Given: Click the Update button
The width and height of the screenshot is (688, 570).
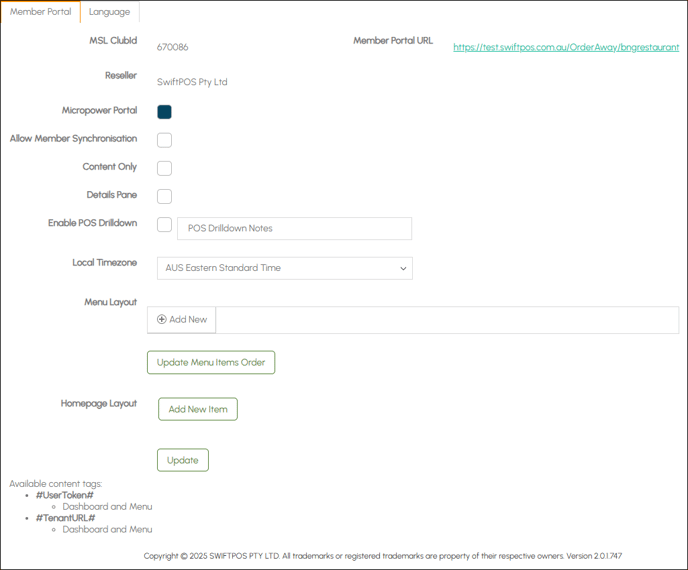Looking at the screenshot, I should tap(183, 460).
